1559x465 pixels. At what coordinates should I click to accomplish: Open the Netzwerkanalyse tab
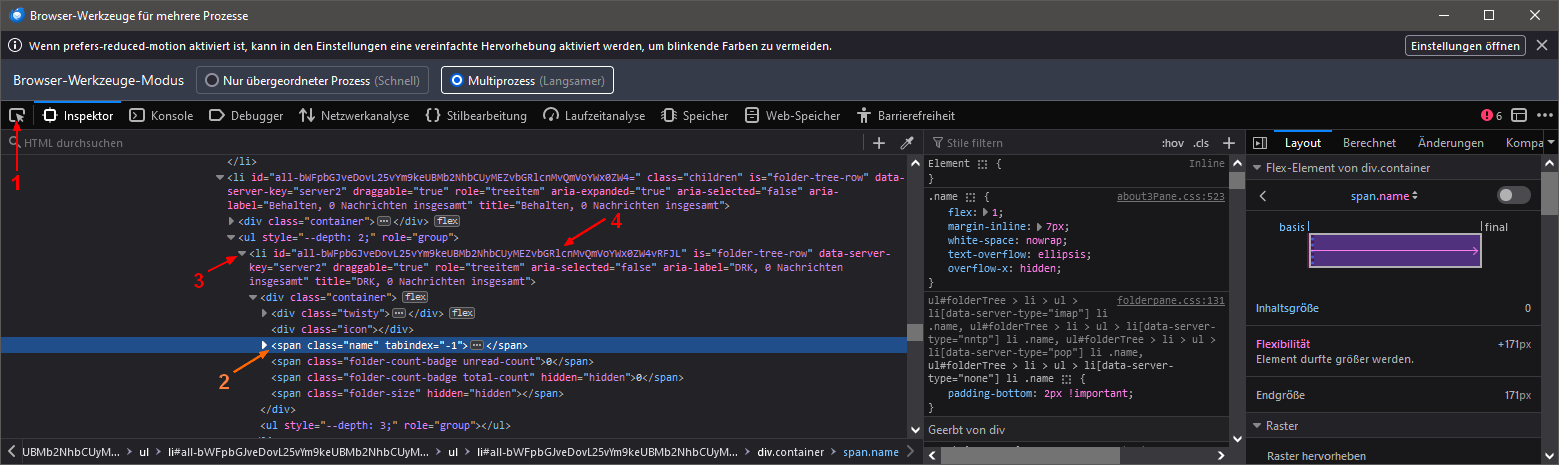click(354, 116)
